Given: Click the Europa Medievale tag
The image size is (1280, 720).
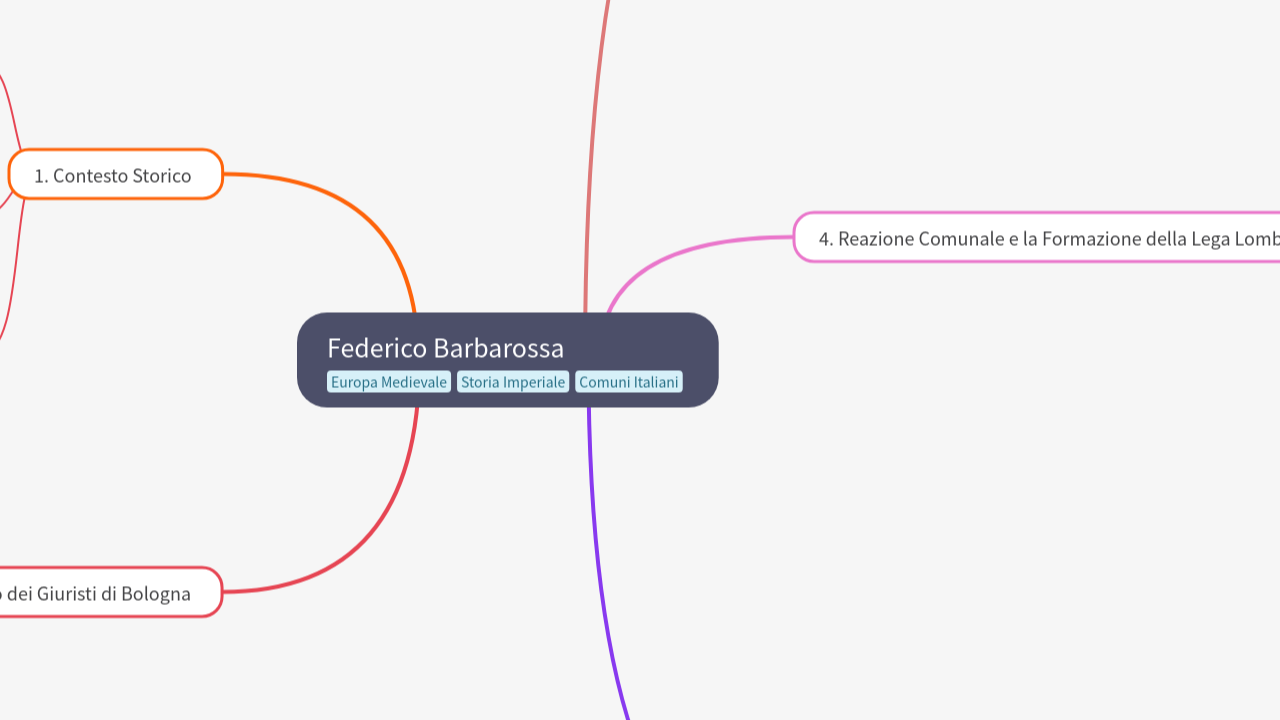Looking at the screenshot, I should (389, 382).
